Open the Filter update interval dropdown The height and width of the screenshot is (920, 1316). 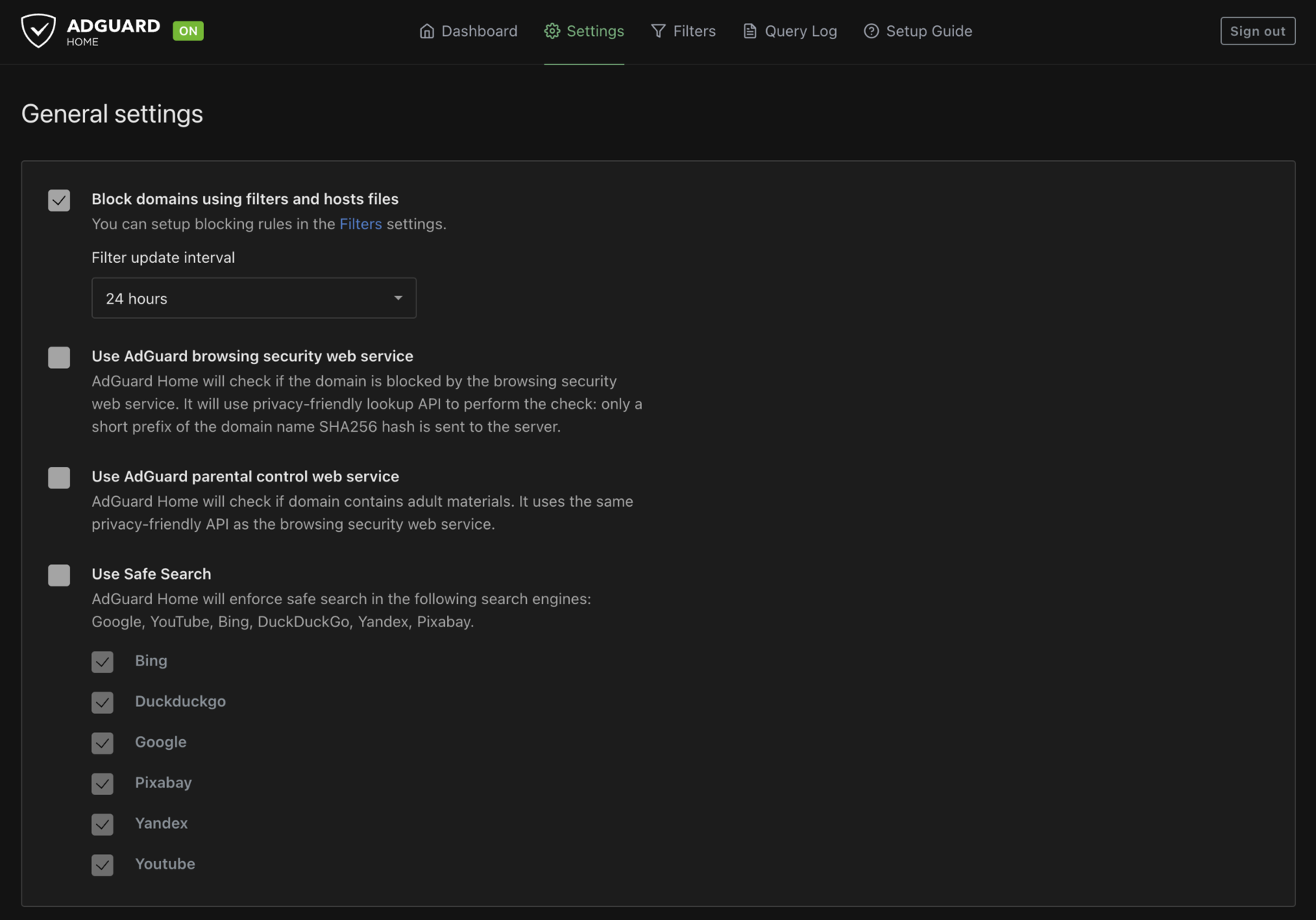point(254,298)
